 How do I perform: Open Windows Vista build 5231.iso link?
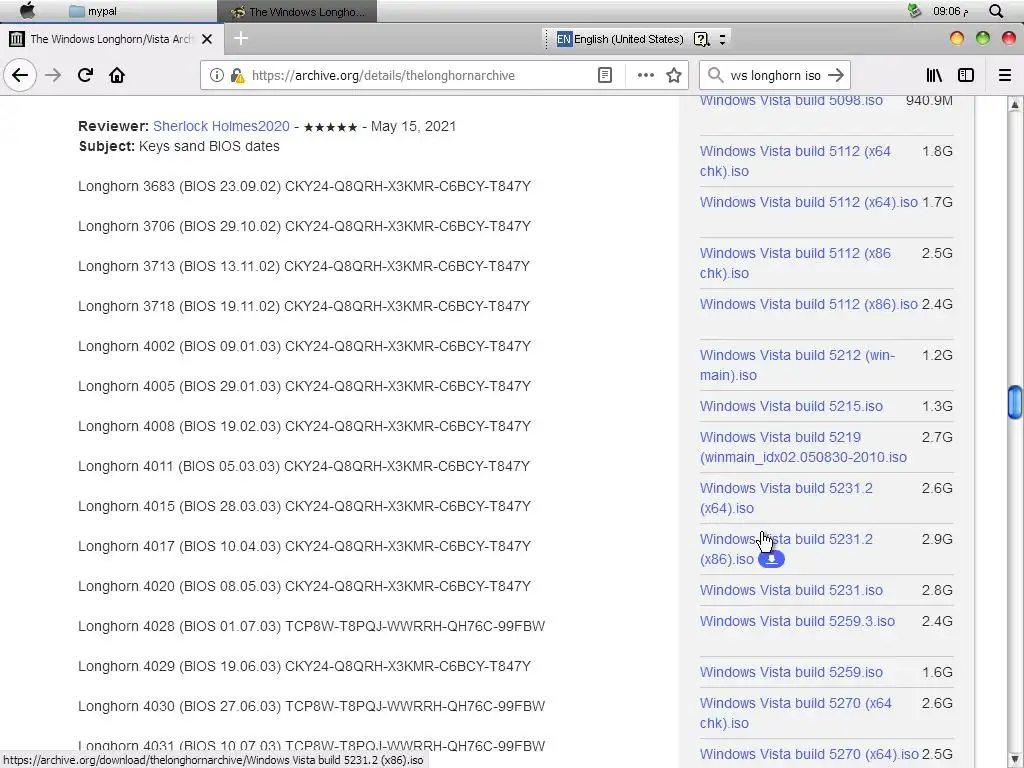pos(791,590)
